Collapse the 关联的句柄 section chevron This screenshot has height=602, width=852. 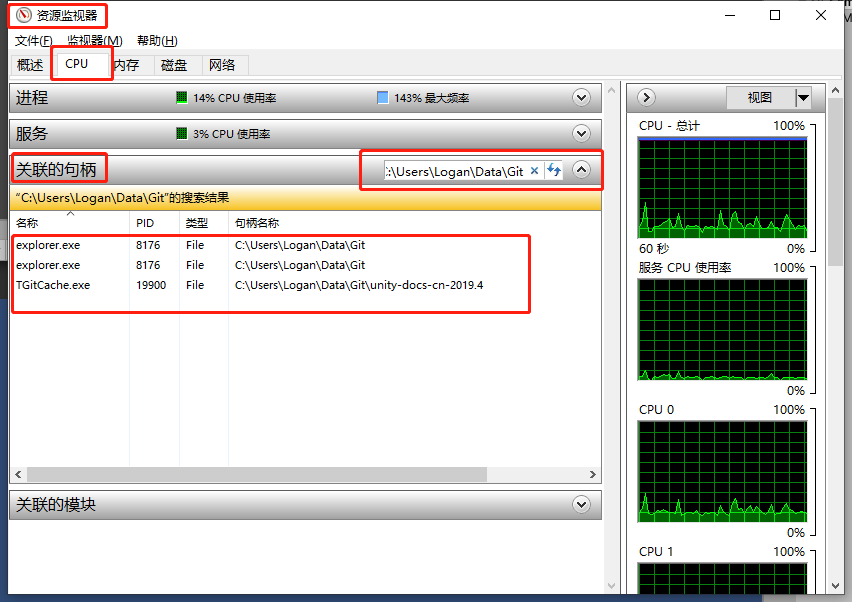click(x=581, y=170)
